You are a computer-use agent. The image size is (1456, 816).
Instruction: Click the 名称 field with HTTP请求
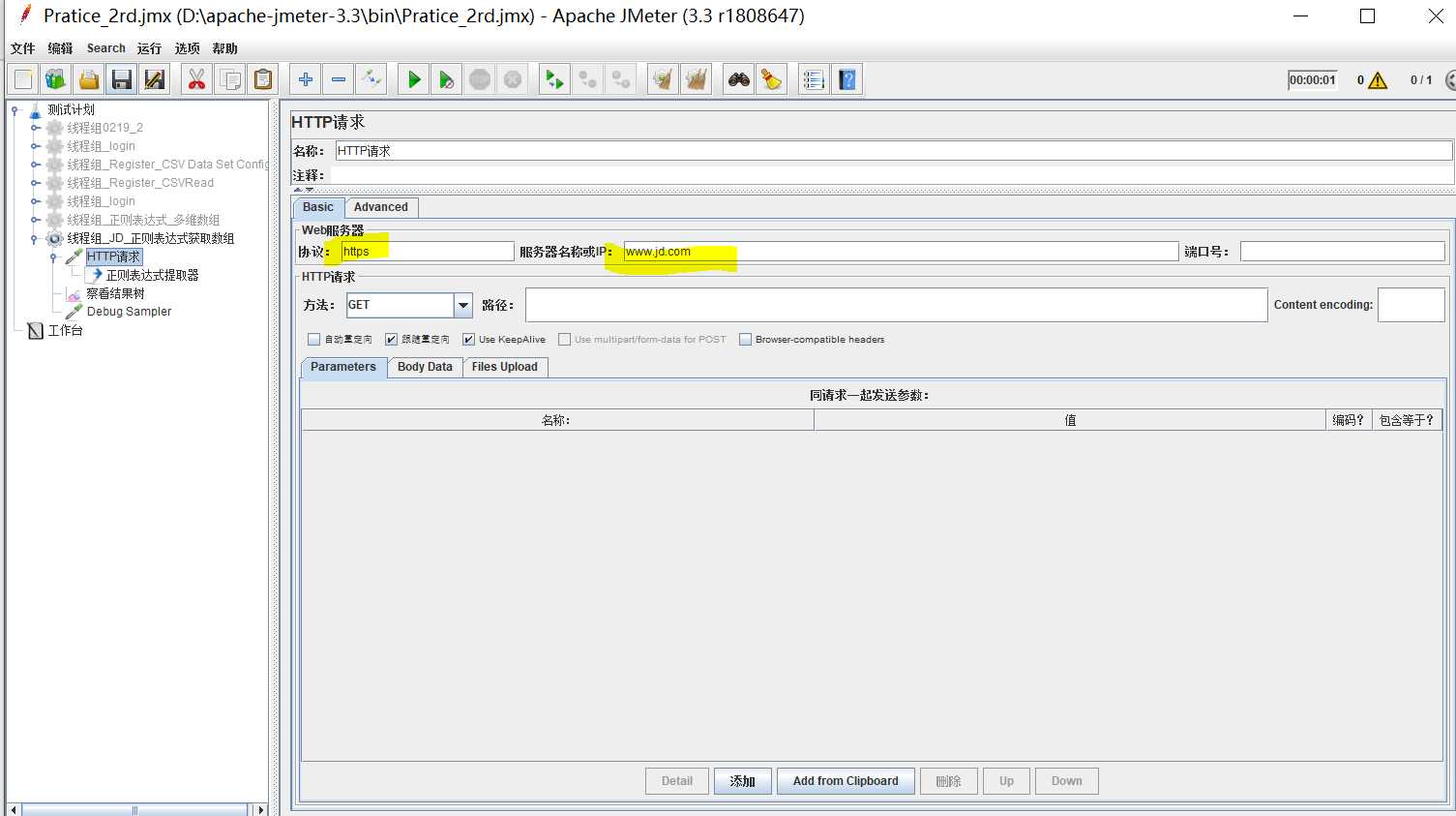pos(894,151)
